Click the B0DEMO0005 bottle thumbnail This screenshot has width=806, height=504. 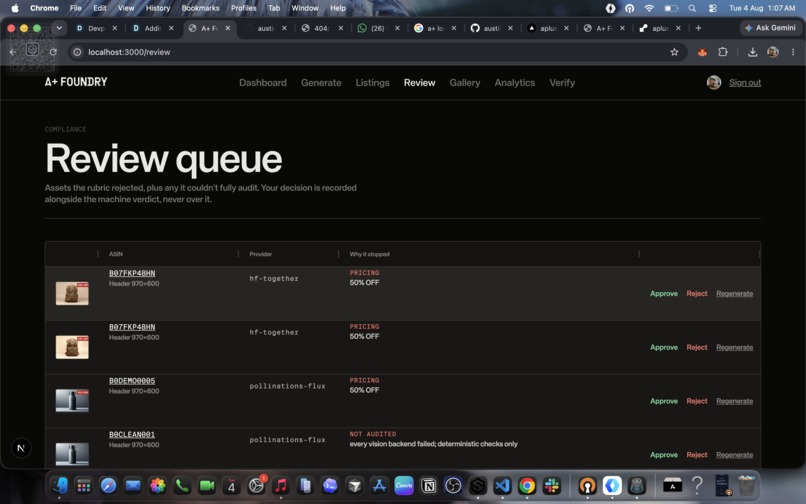click(72, 401)
